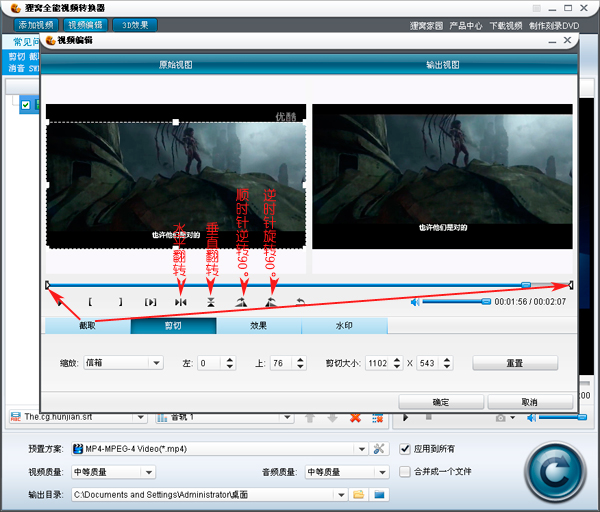
Task: Click the move down arrow icon
Action: coord(333,418)
